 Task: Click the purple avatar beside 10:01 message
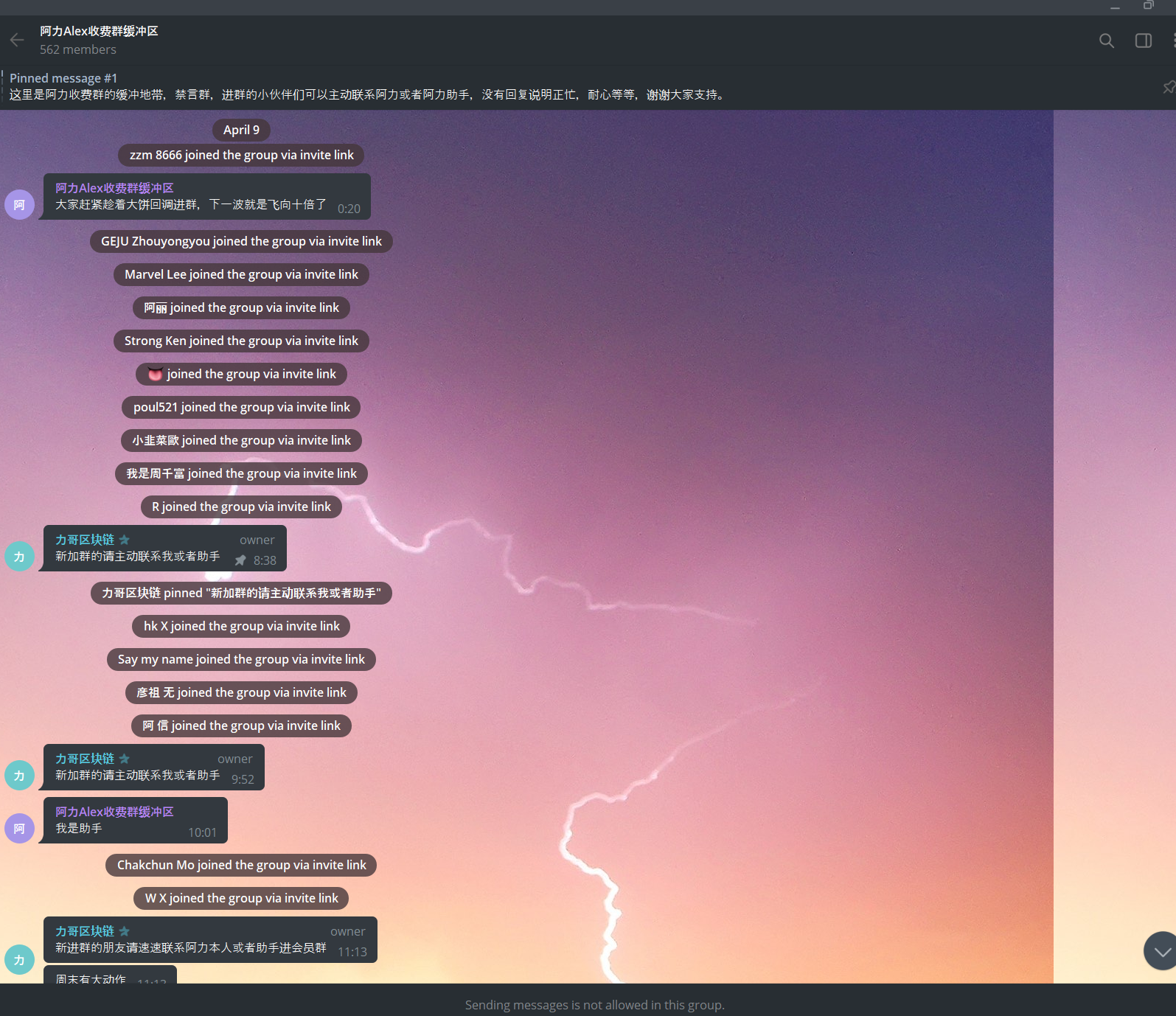coord(19,829)
